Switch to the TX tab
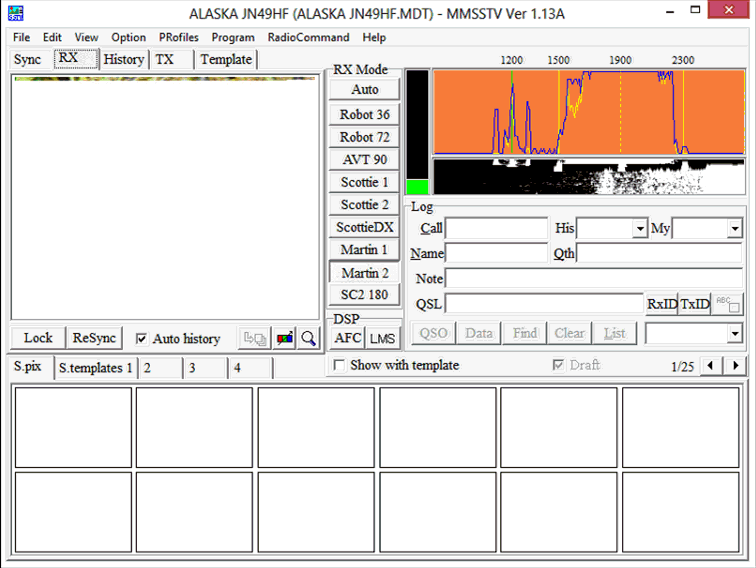756x568 pixels. (172, 59)
